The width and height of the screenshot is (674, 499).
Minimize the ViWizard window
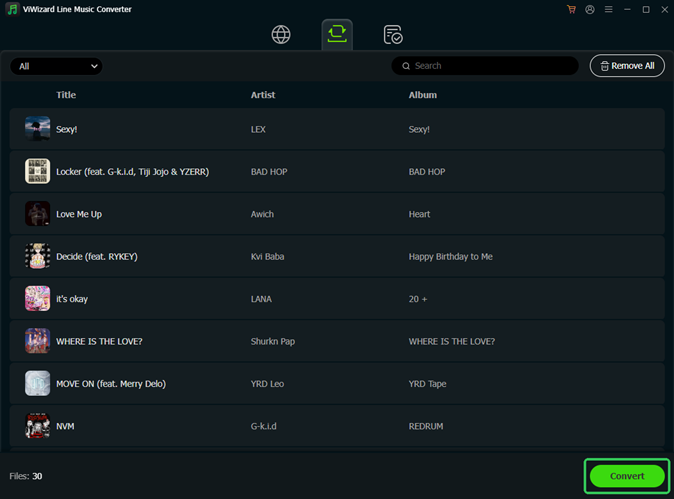(627, 9)
